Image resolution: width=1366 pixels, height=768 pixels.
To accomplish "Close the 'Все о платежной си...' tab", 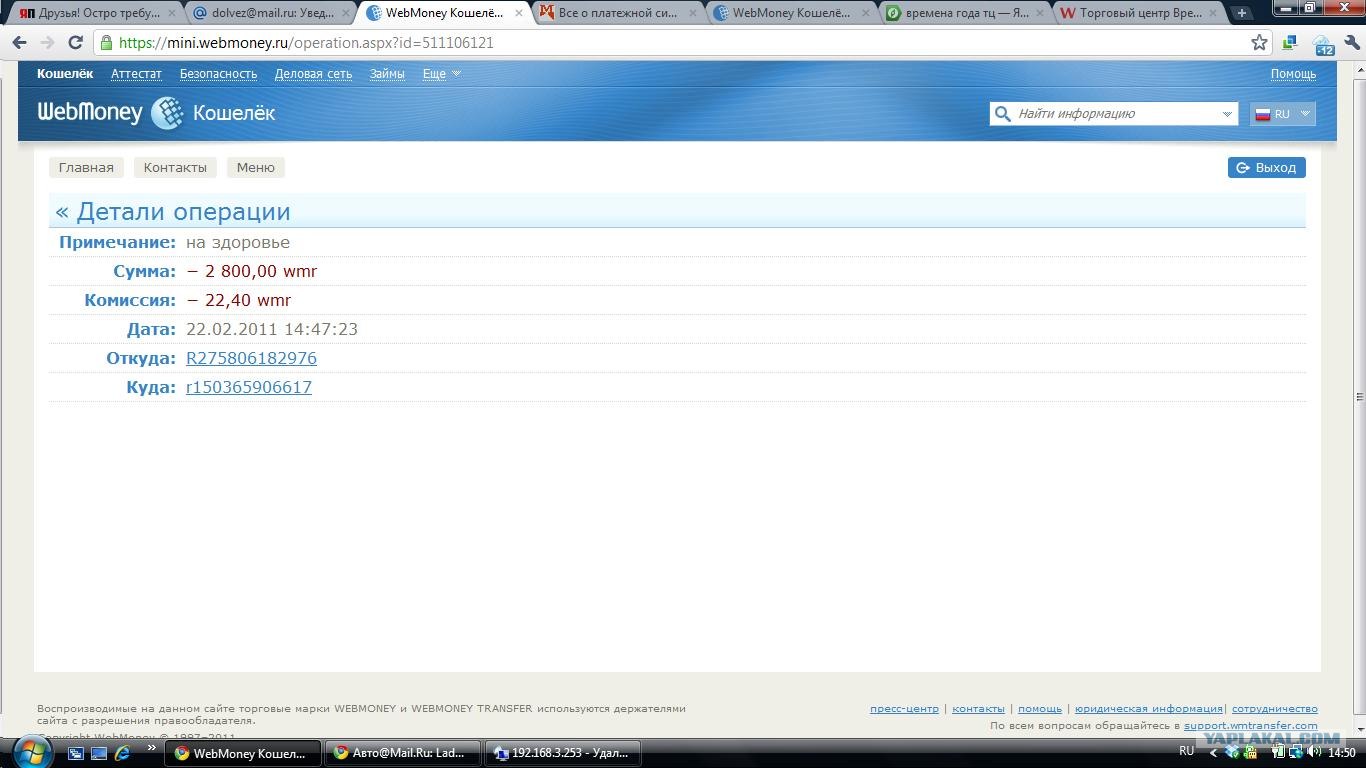I will (693, 13).
